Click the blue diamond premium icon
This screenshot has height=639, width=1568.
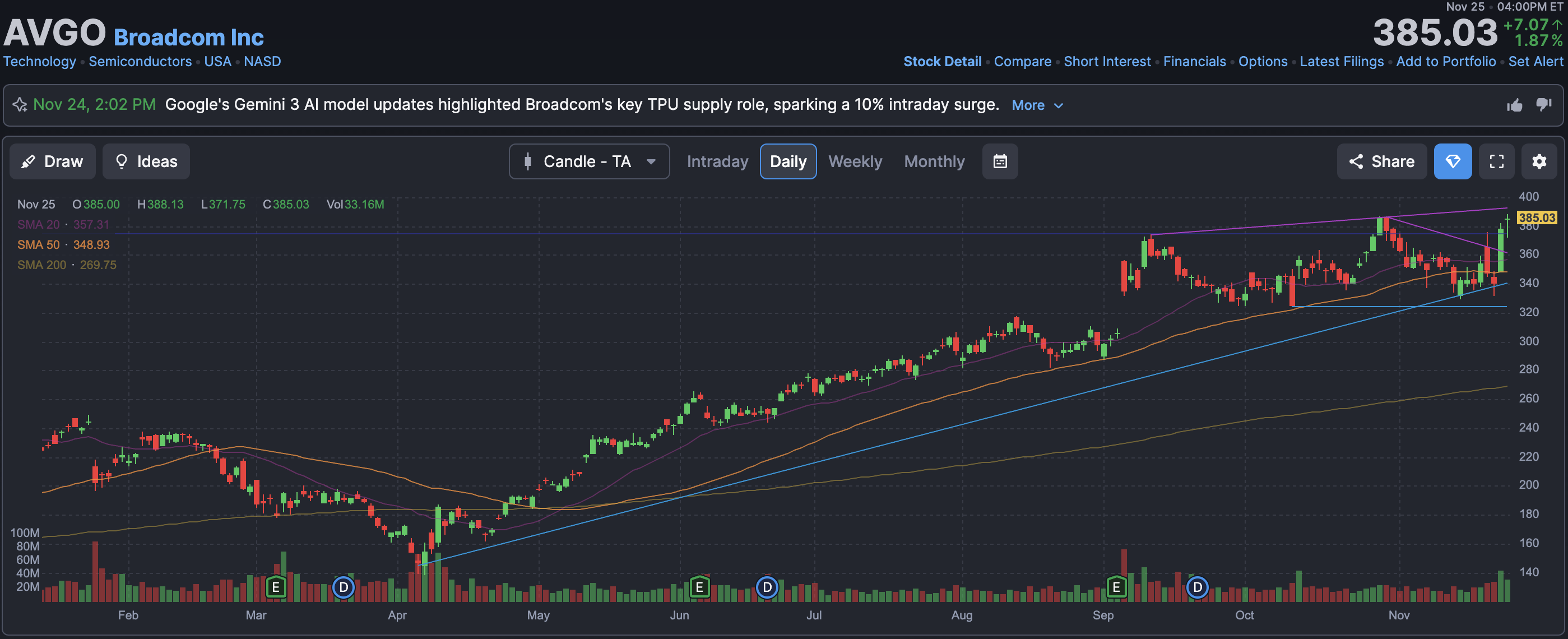tap(1453, 161)
